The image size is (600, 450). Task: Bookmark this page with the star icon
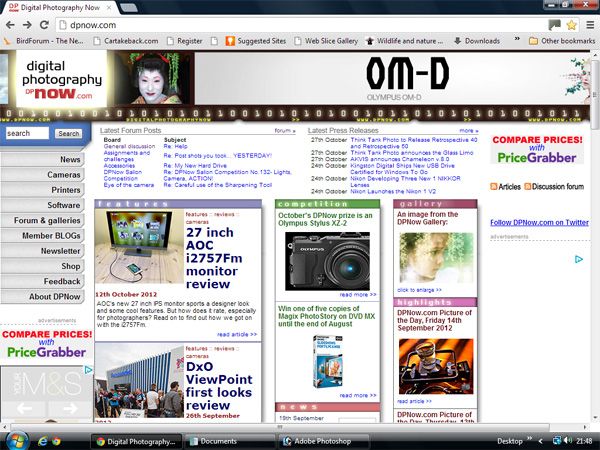[x=571, y=24]
